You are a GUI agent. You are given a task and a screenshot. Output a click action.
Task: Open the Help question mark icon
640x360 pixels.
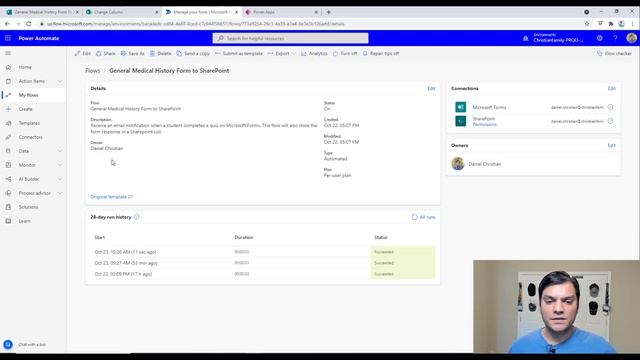pos(615,38)
